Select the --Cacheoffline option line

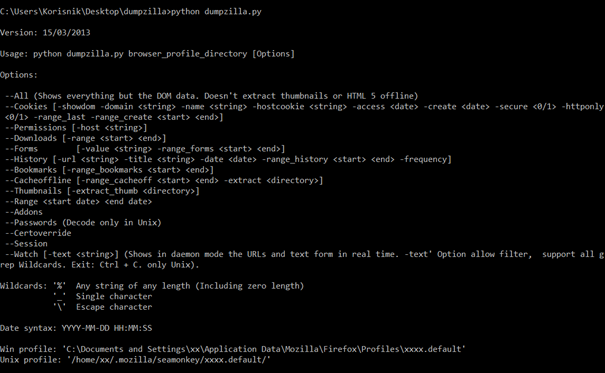tap(164, 181)
